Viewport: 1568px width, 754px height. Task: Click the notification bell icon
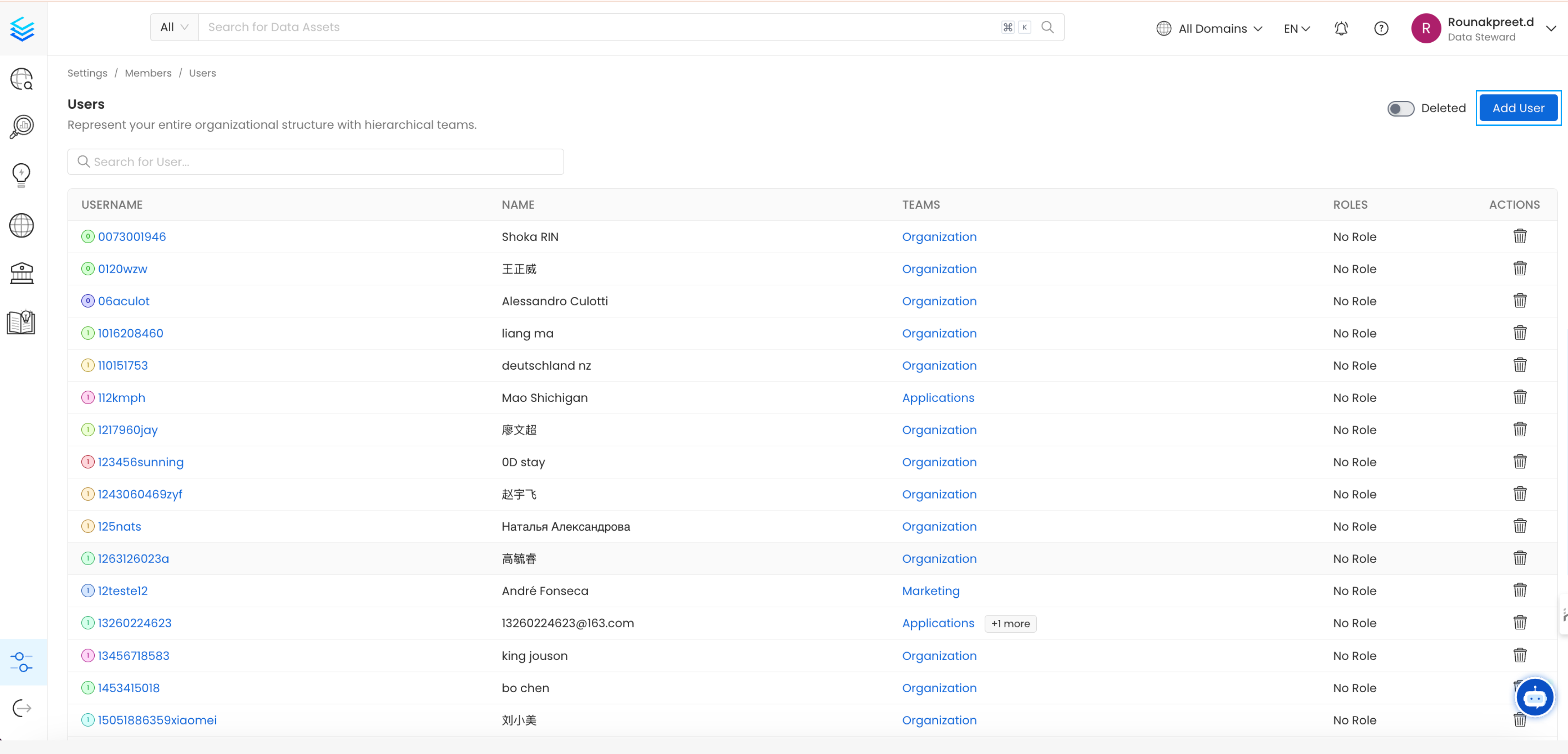pyautogui.click(x=1341, y=27)
